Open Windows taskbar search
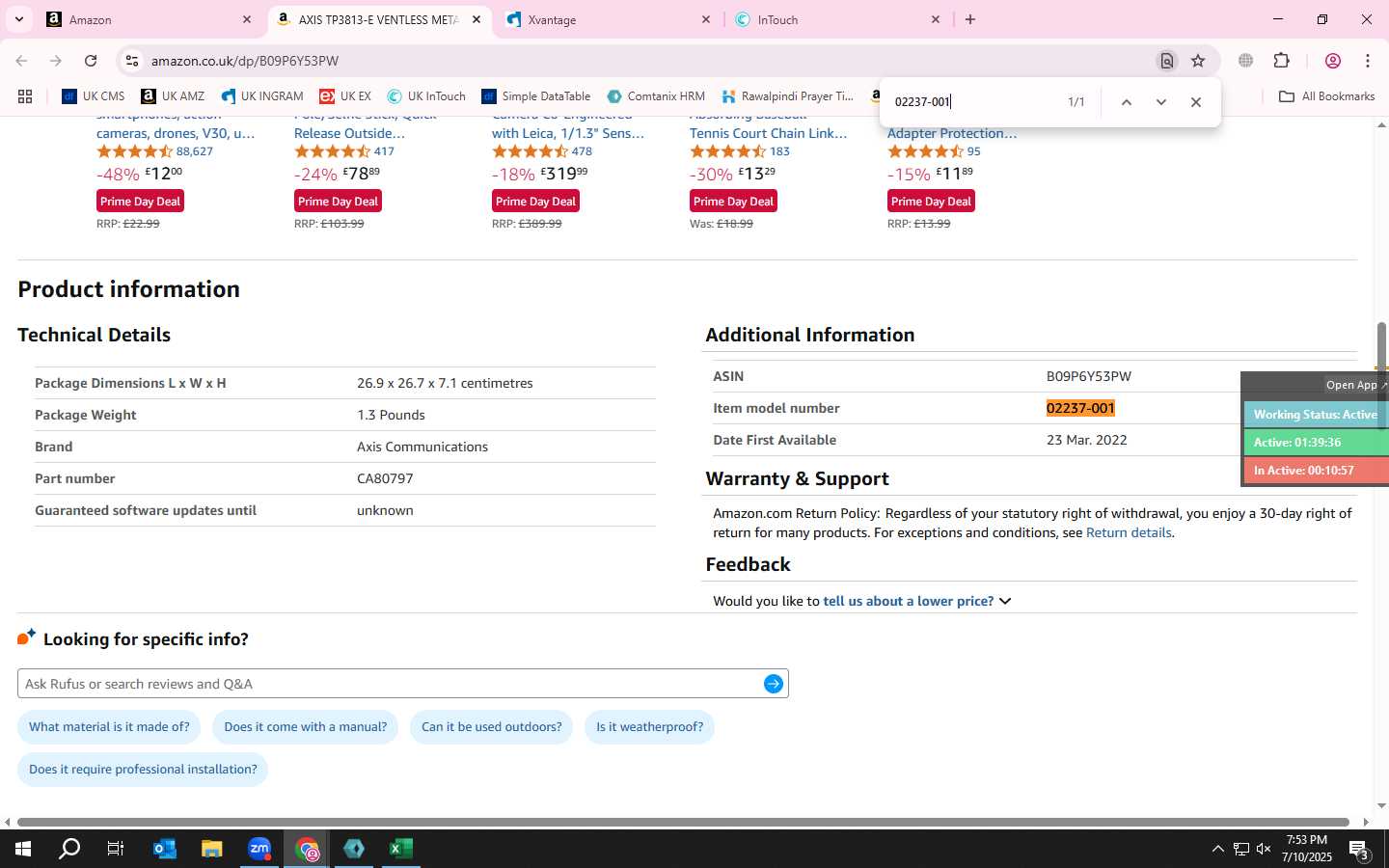Image resolution: width=1389 pixels, height=868 pixels. 69,849
